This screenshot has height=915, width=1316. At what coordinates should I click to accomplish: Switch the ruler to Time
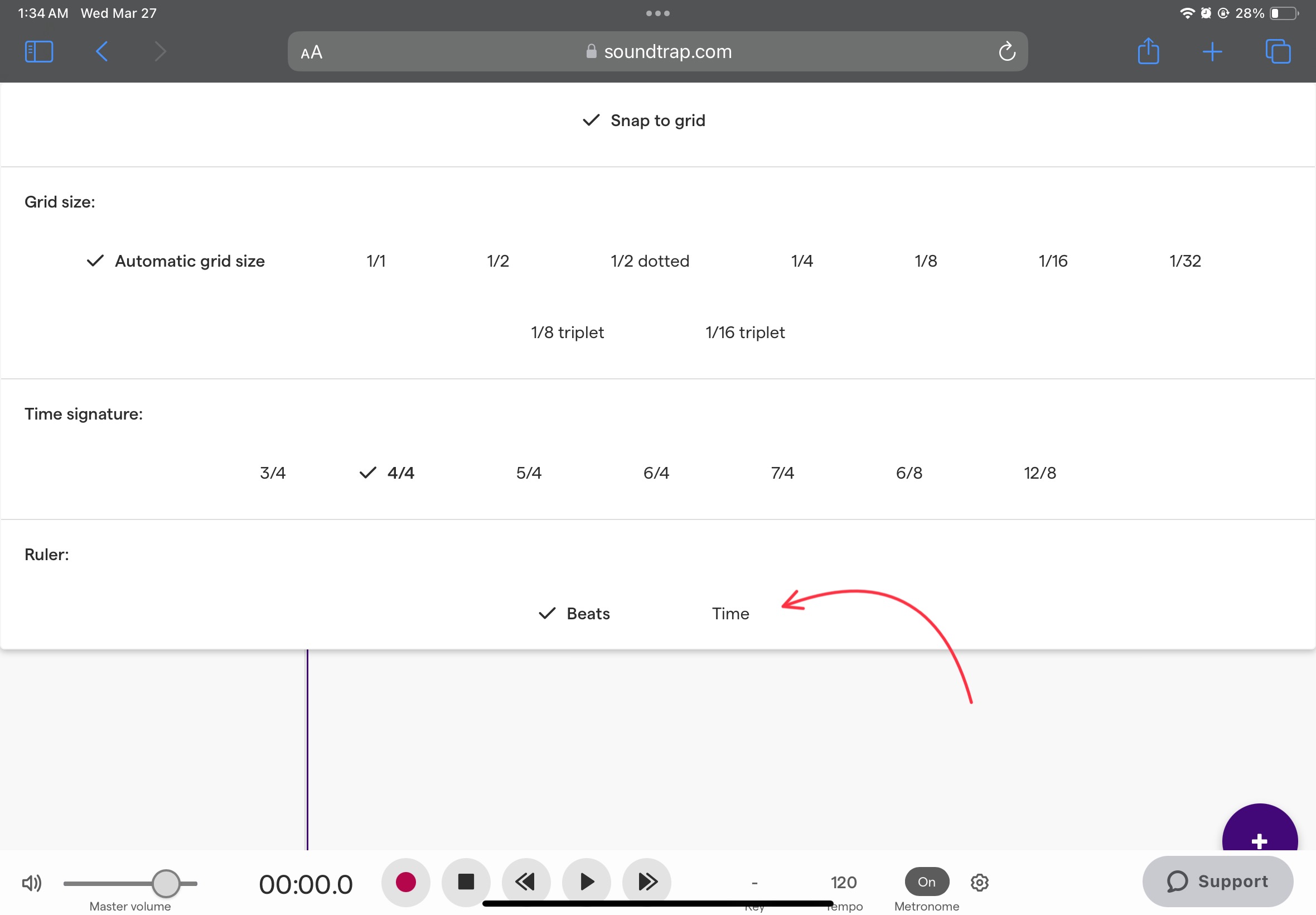coord(730,613)
